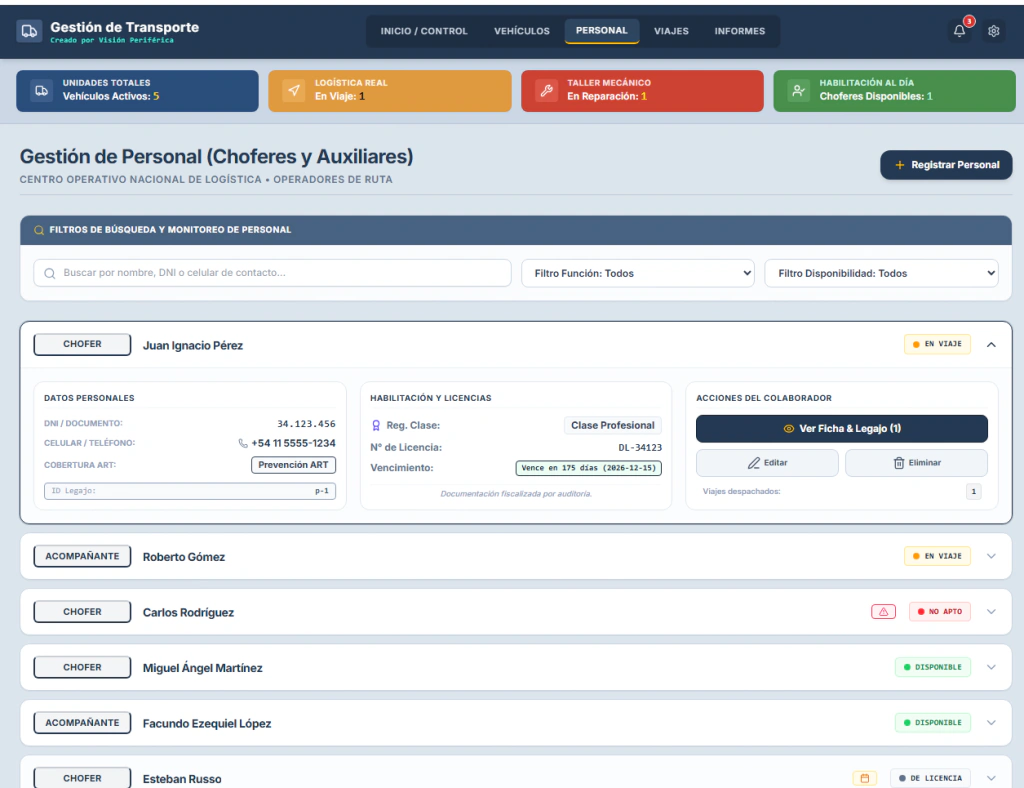Click the navigation arrow icon in Logística Real card
Image resolution: width=1024 pixels, height=788 pixels.
point(294,91)
